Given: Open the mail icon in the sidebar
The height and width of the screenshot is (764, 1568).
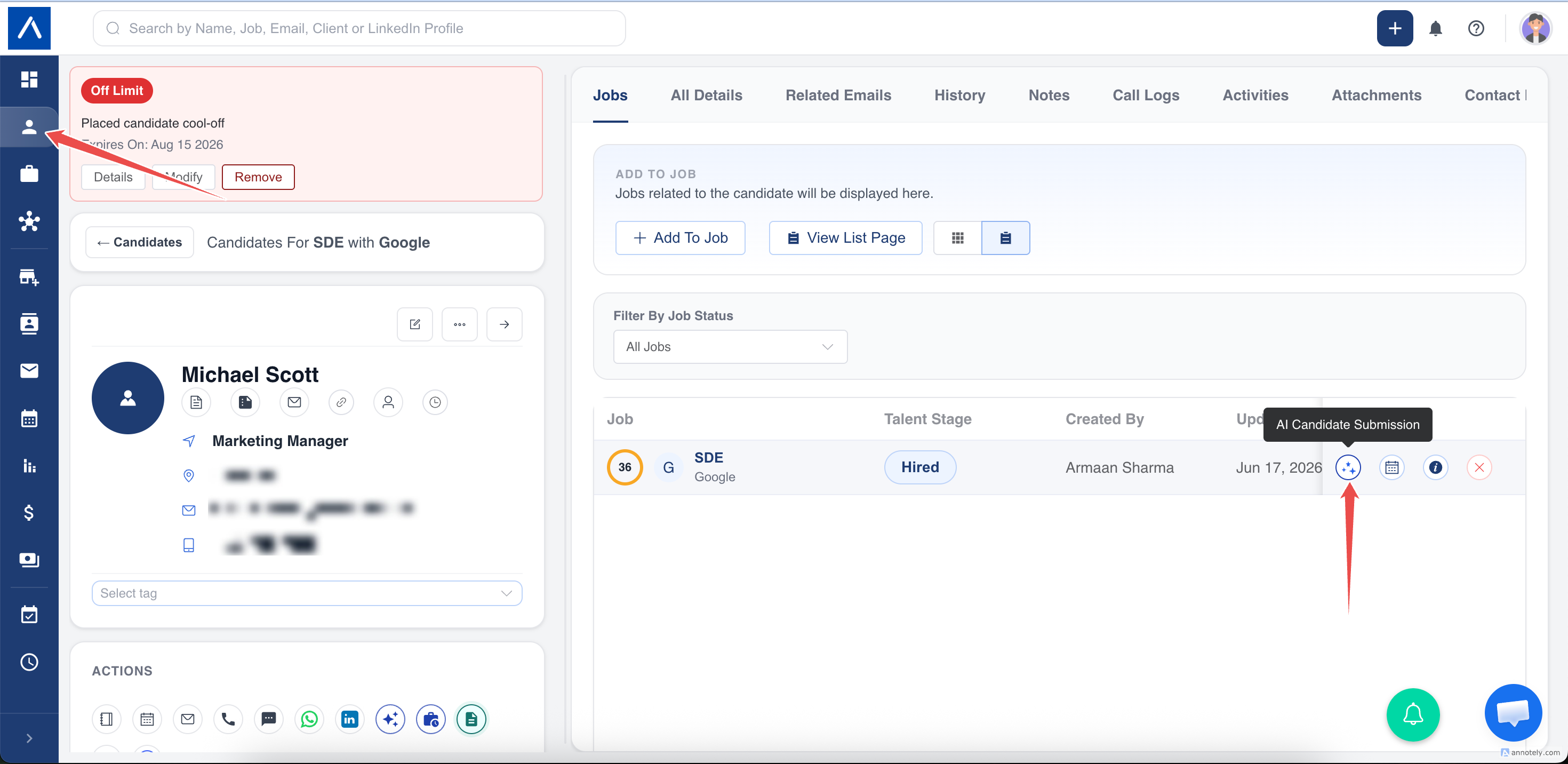Looking at the screenshot, I should pyautogui.click(x=29, y=371).
